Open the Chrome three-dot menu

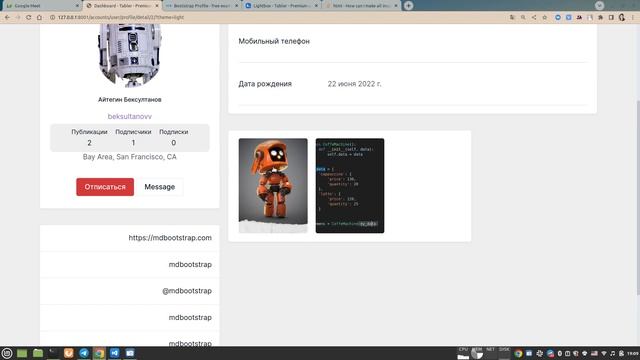click(633, 18)
